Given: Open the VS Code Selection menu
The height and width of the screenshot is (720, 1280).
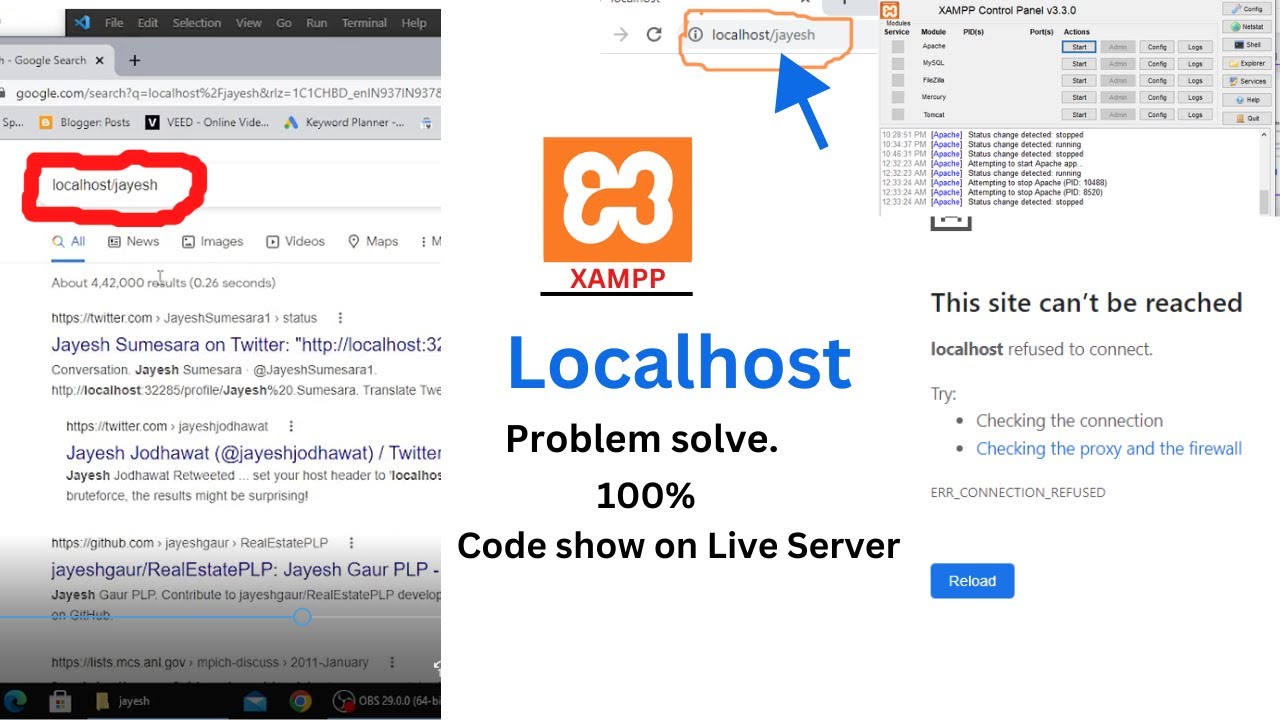Looking at the screenshot, I should tap(197, 22).
